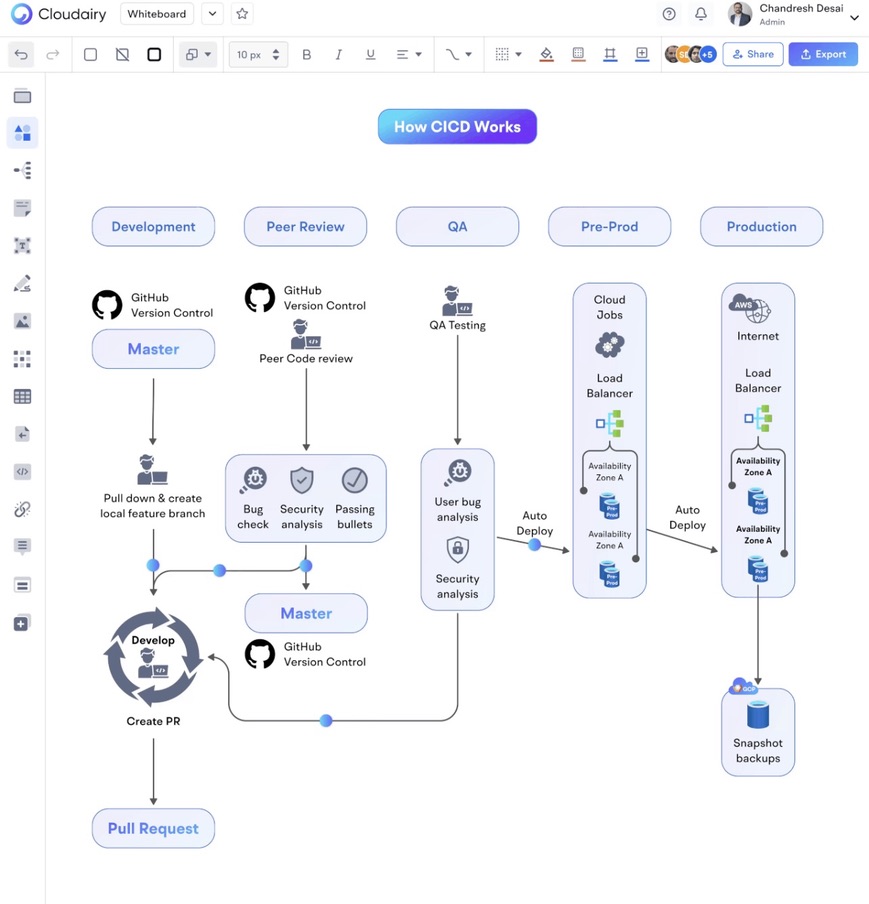
Task: Select the thick border square icon
Action: [x=154, y=55]
